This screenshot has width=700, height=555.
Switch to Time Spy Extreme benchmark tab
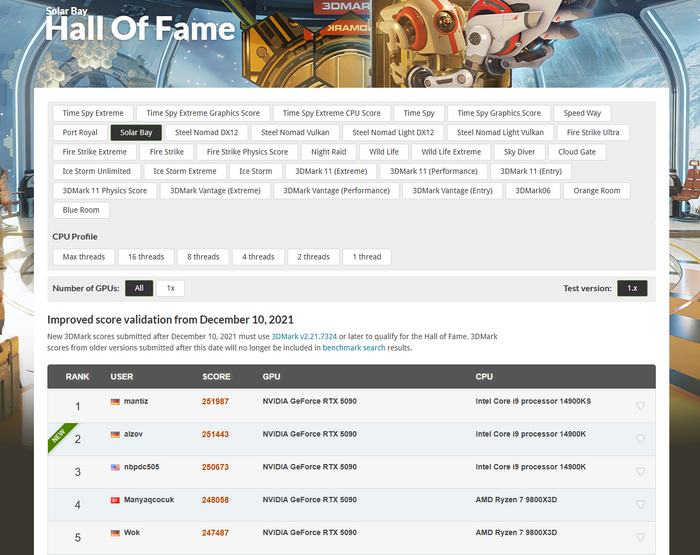pos(93,113)
